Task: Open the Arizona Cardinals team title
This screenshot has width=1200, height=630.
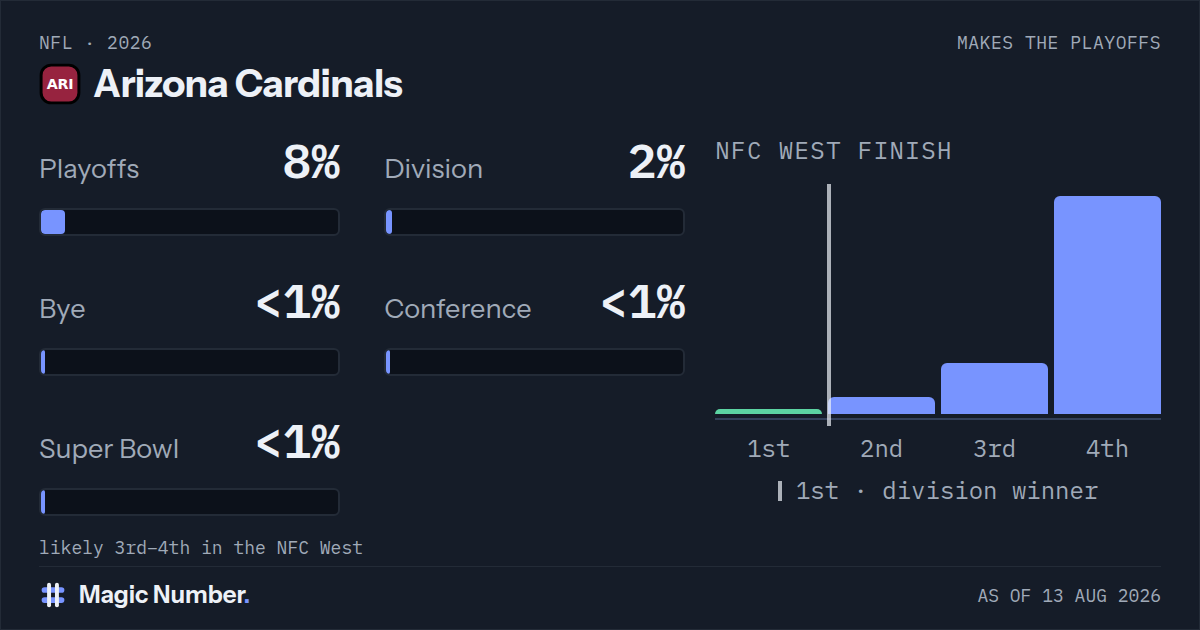Action: (248, 84)
